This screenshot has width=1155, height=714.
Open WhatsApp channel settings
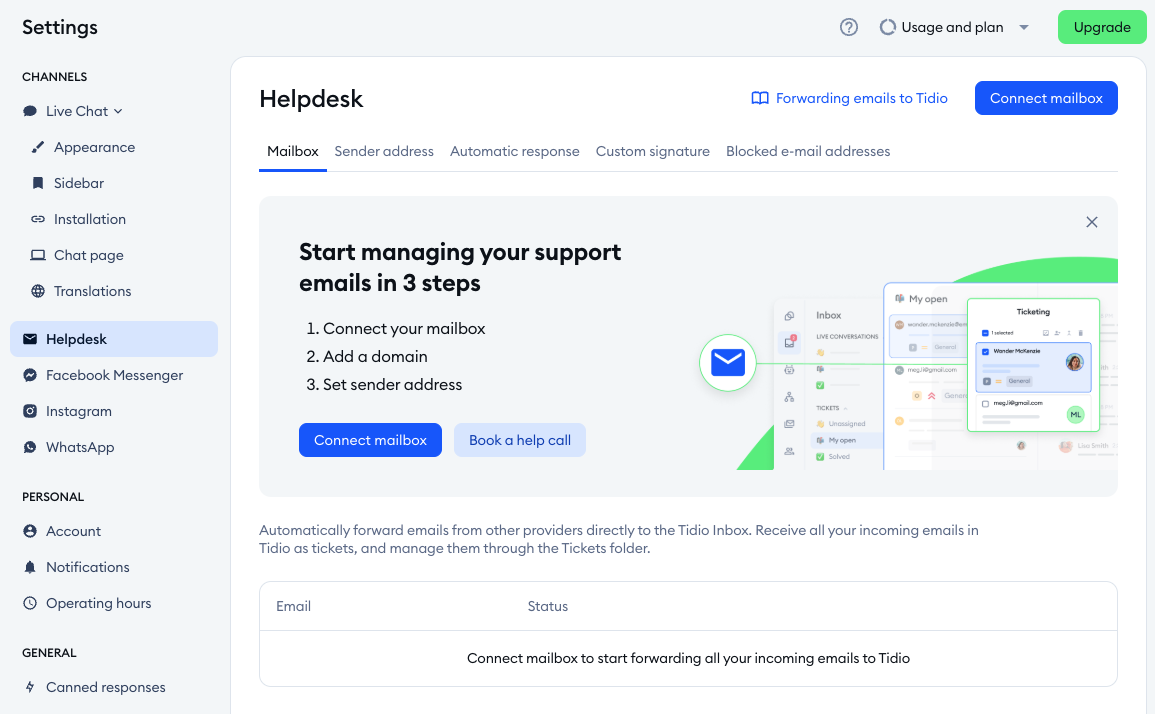pyautogui.click(x=80, y=447)
